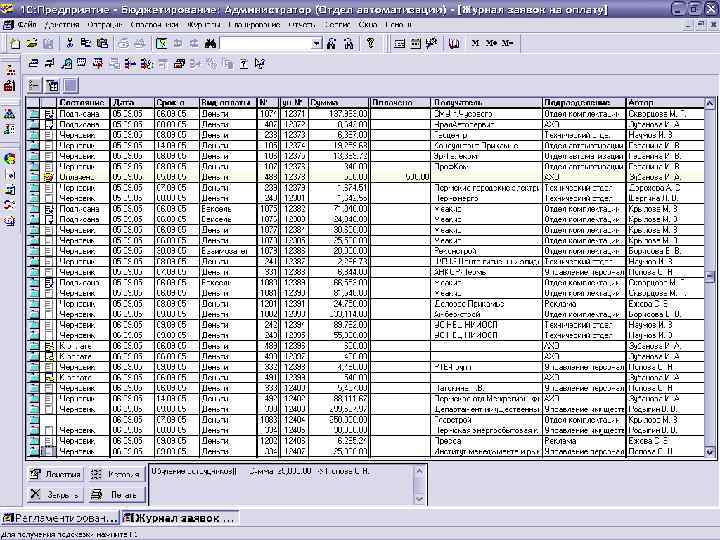Image resolution: width=720 pixels, height=540 pixels.
Task: Click the Закрыть button
Action: [55, 495]
